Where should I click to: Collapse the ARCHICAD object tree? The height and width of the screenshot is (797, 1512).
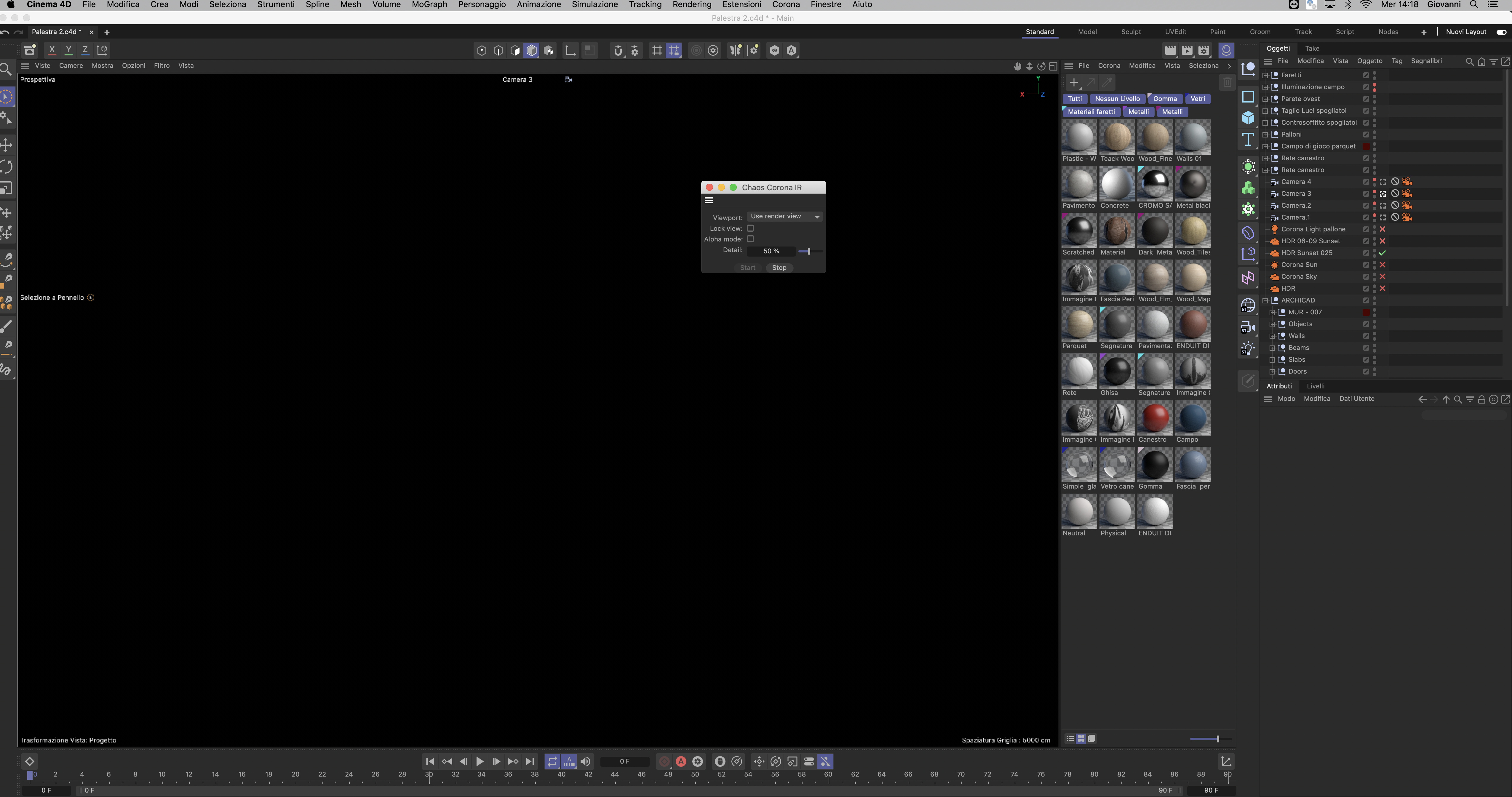(x=1265, y=300)
